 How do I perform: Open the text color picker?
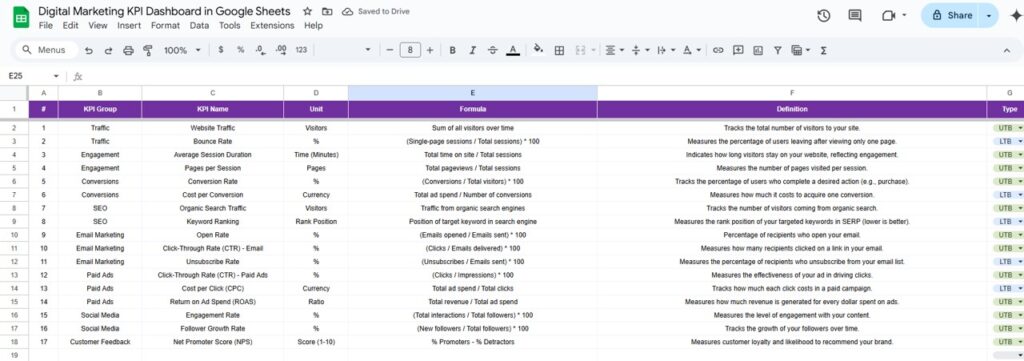(513, 50)
